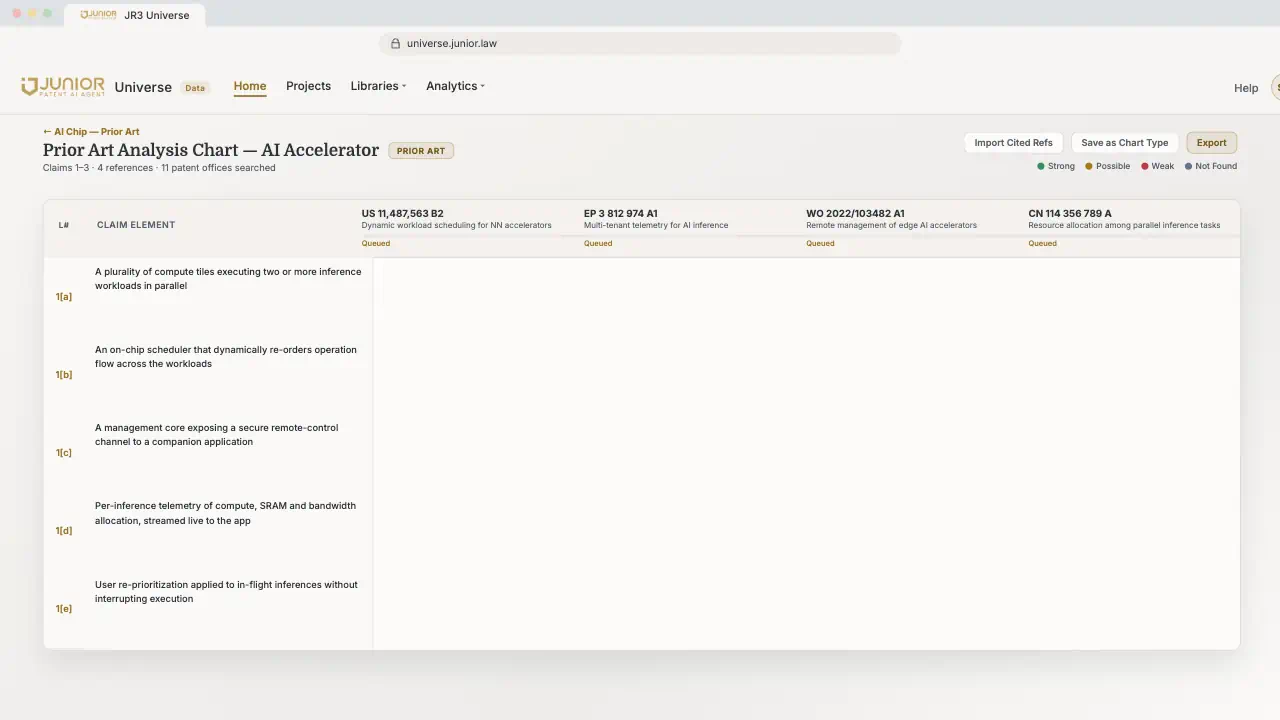
Task: Select the per-inference telemetry claim element text
Action: click(226, 513)
